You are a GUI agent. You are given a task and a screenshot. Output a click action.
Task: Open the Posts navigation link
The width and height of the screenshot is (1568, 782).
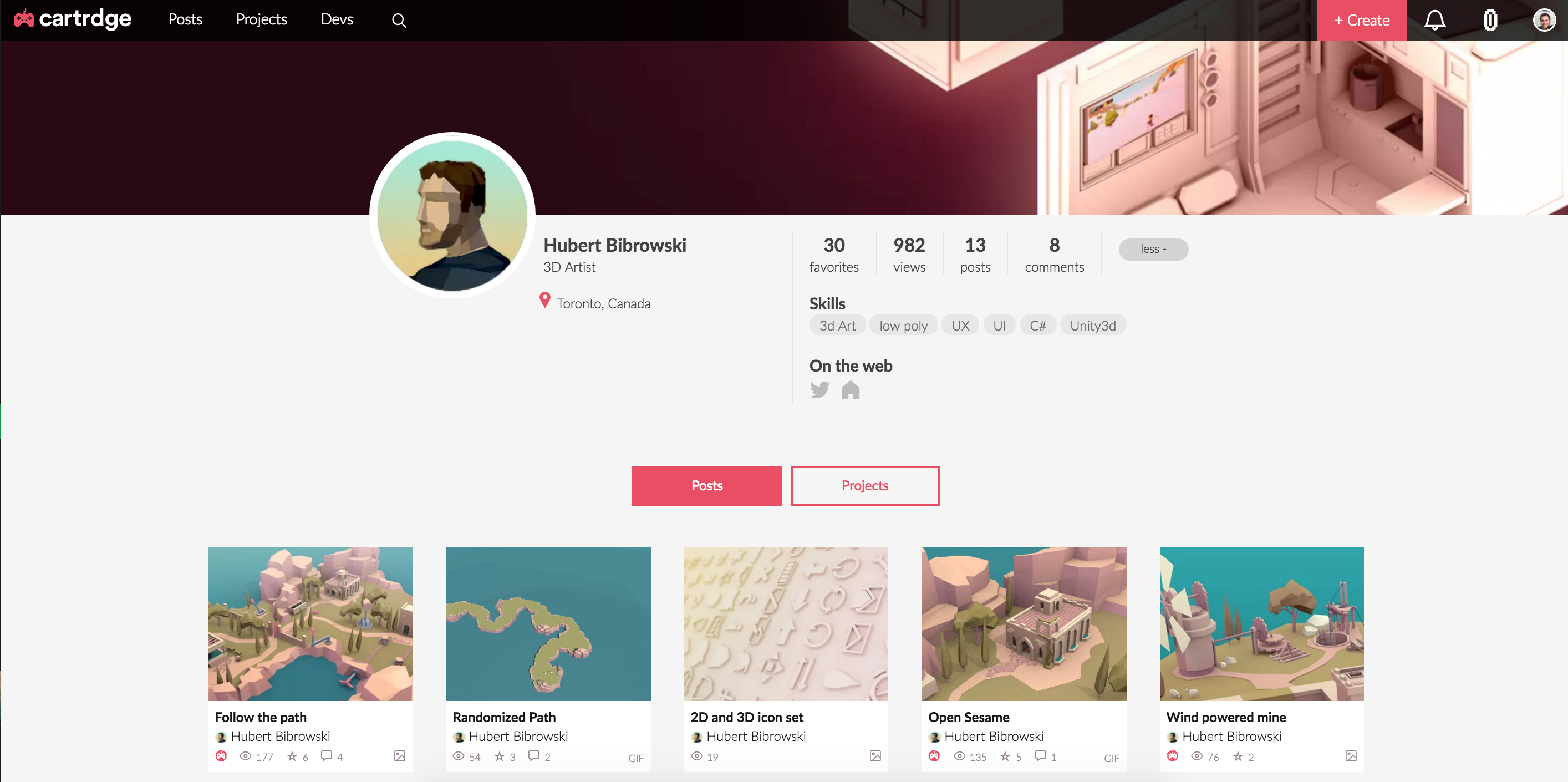tap(185, 19)
